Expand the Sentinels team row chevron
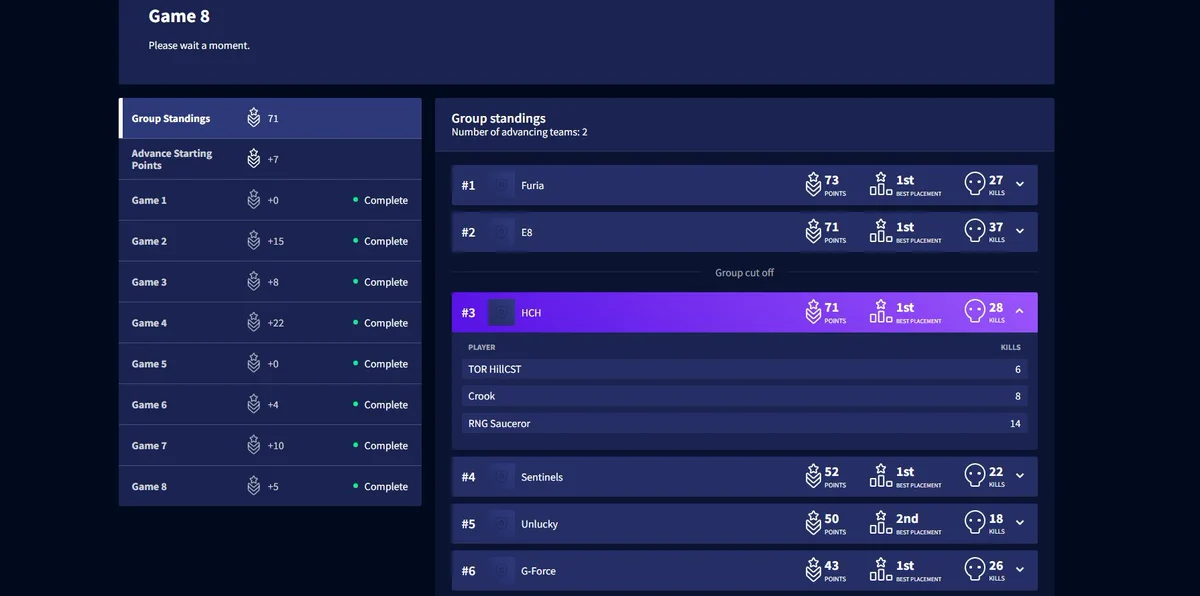The height and width of the screenshot is (596, 1200). [x=1020, y=477]
